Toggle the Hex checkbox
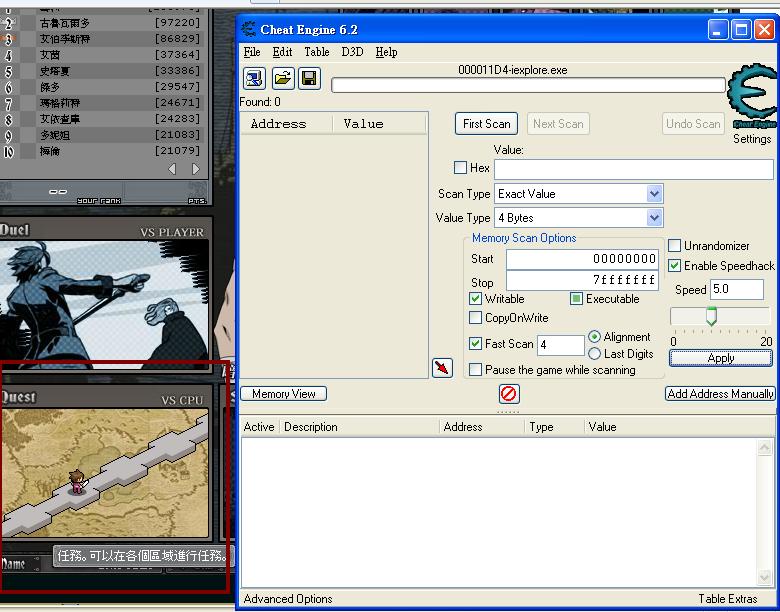Image resolution: width=780 pixels, height=612 pixels. [460, 168]
